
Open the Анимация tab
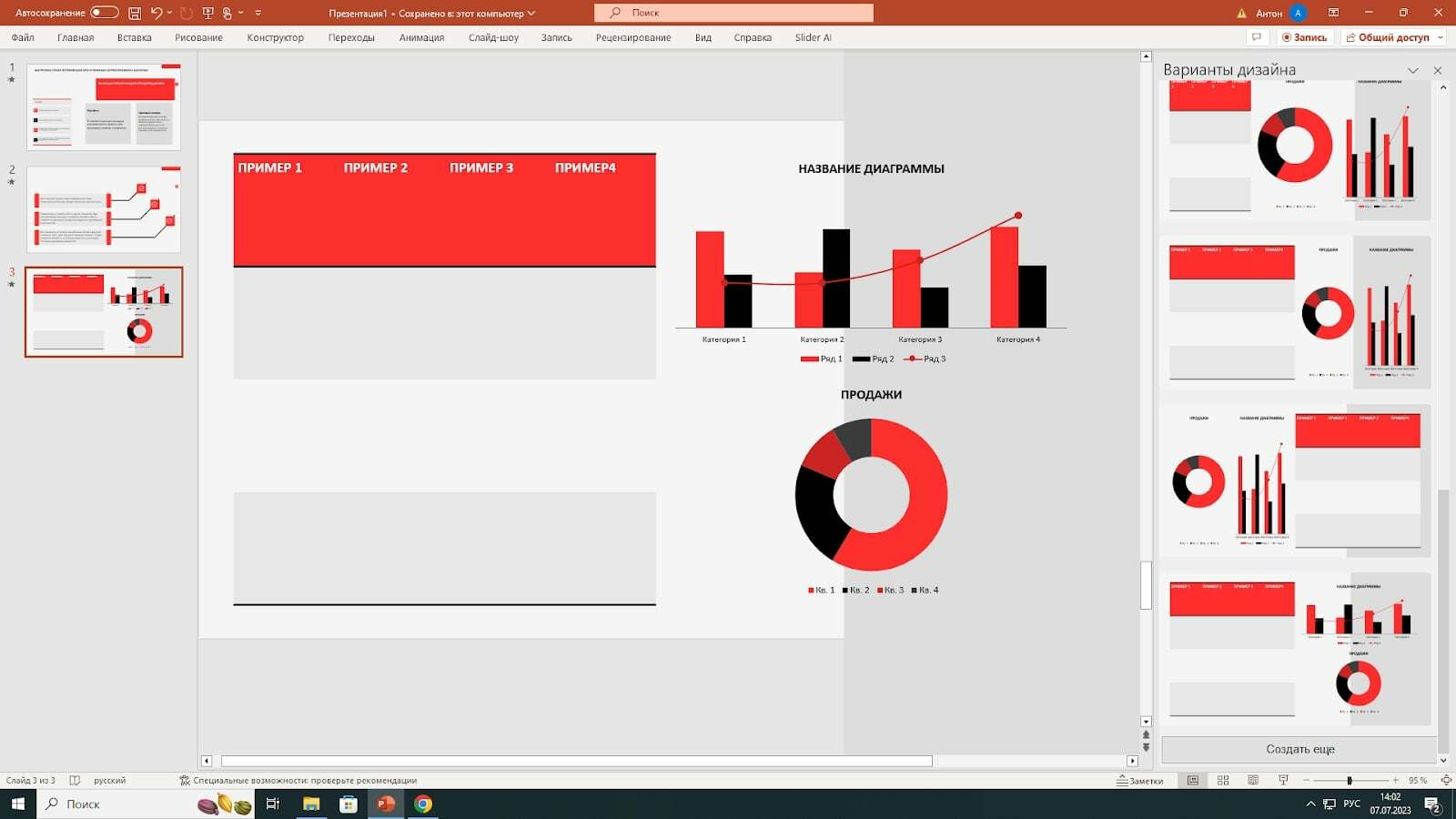(x=421, y=37)
